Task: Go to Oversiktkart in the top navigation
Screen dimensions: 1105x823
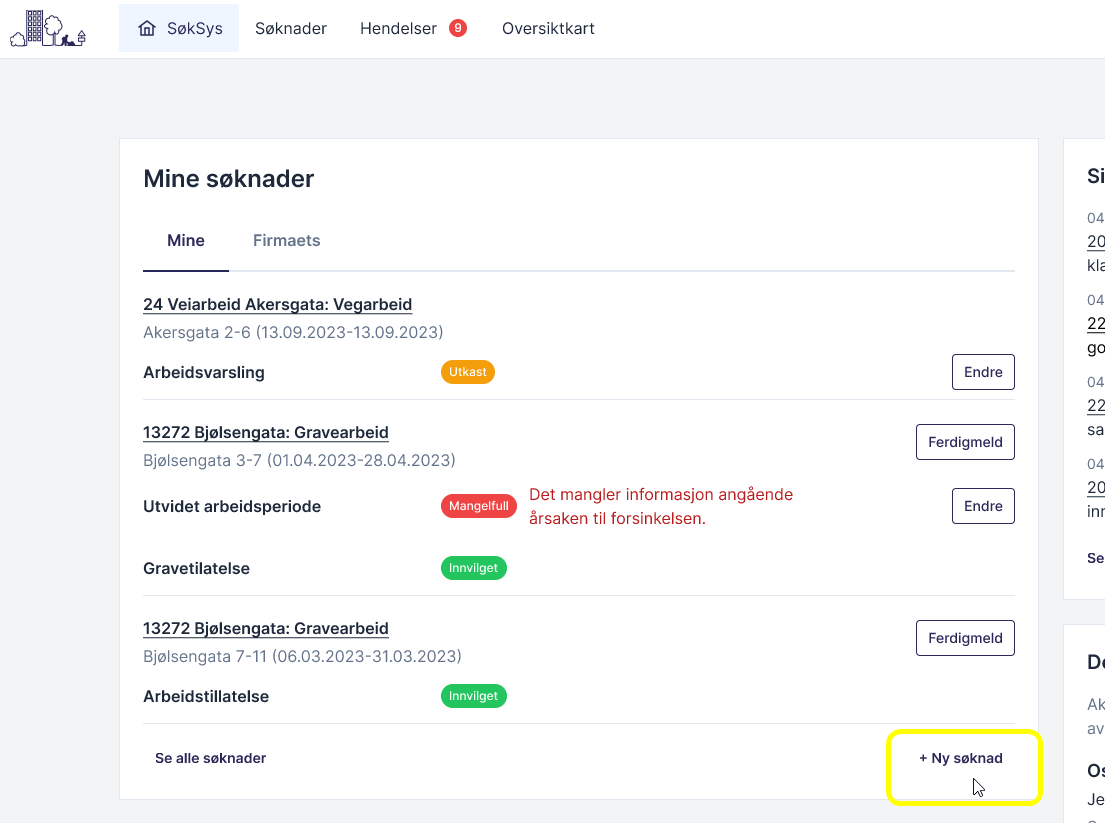Action: click(x=548, y=29)
